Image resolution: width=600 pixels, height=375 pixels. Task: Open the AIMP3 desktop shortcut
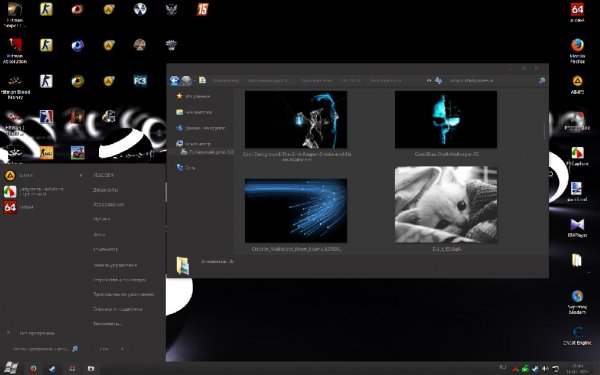(x=577, y=85)
